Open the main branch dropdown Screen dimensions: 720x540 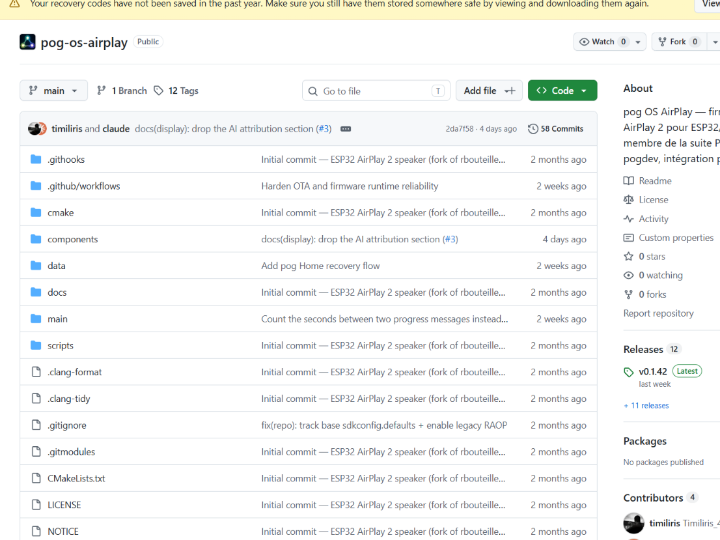pyautogui.click(x=53, y=90)
